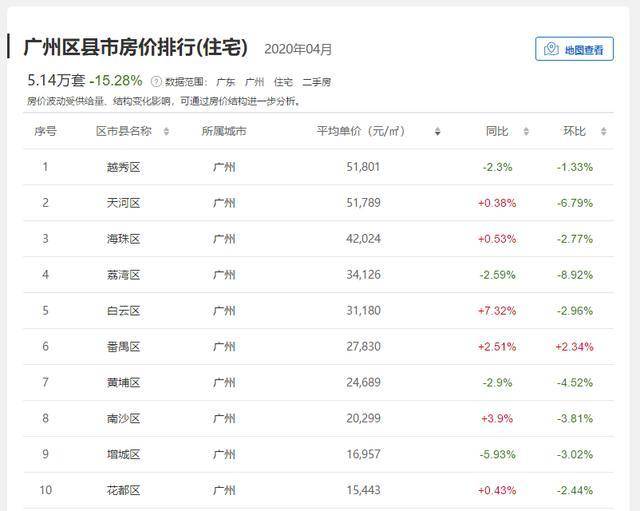Viewport: 640px width, 511px height.
Task: Select 广东 in data range
Action: [226, 82]
